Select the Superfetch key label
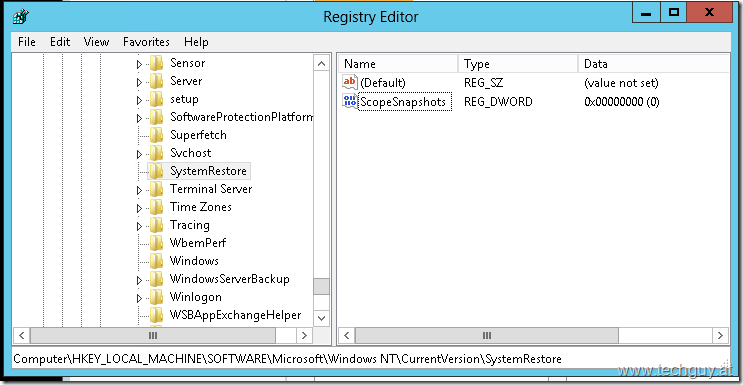 (x=198, y=135)
